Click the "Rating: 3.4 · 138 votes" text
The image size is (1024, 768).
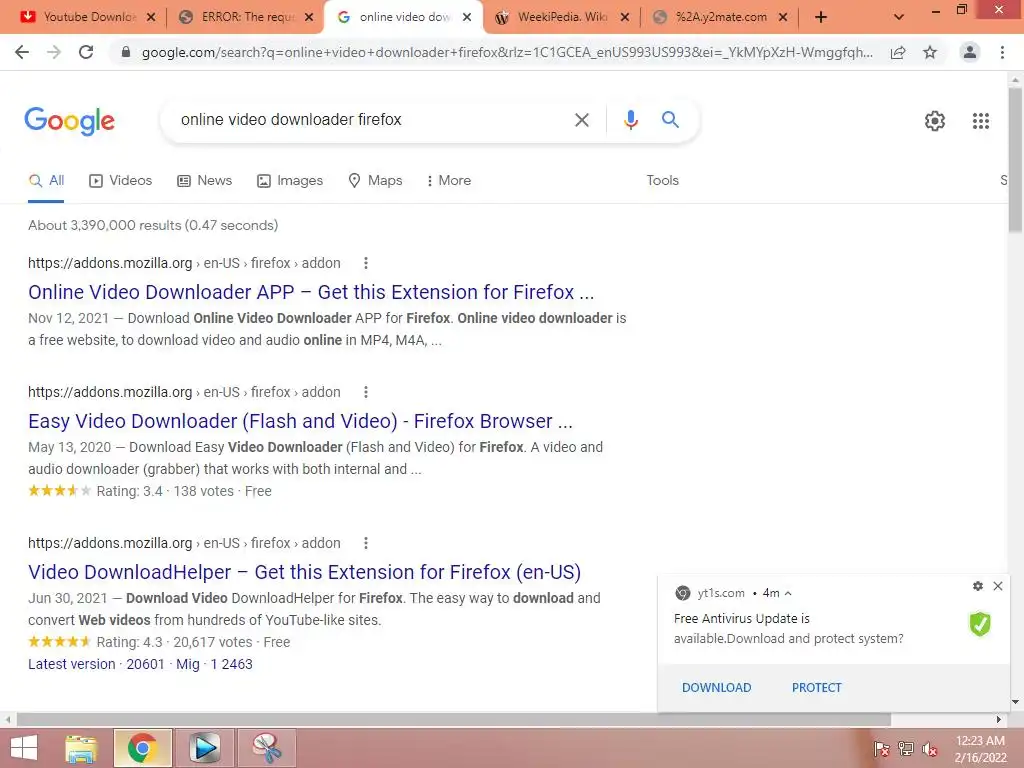click(x=165, y=491)
